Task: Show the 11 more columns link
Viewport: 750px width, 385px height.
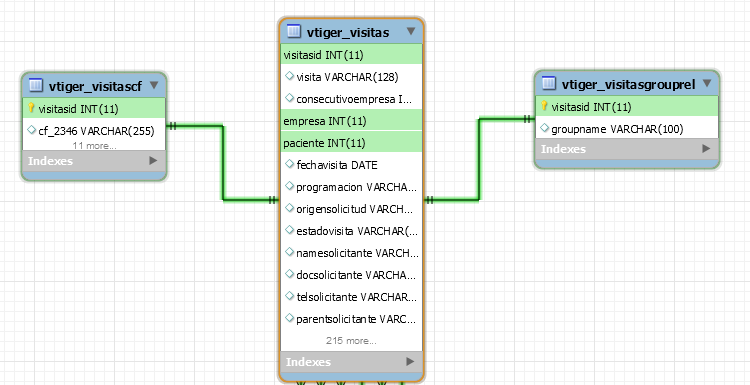Action: pyautogui.click(x=94, y=145)
